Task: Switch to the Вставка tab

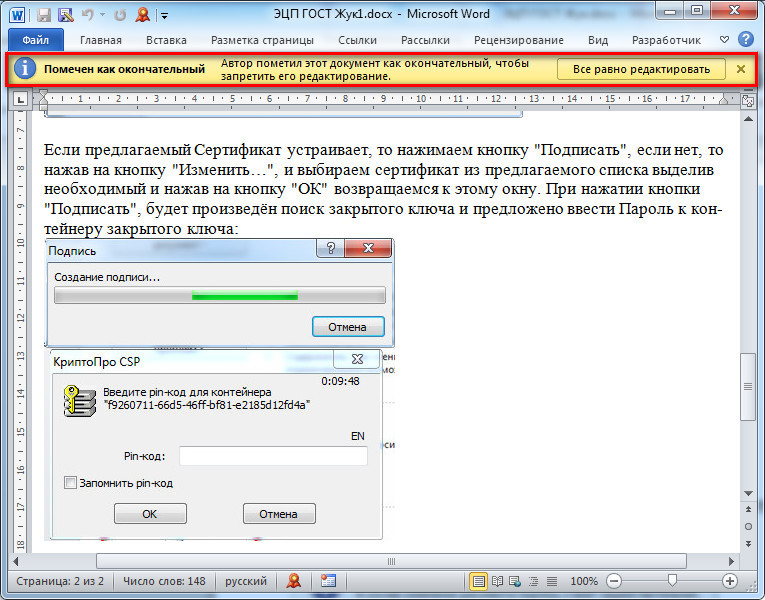Action: pyautogui.click(x=166, y=40)
